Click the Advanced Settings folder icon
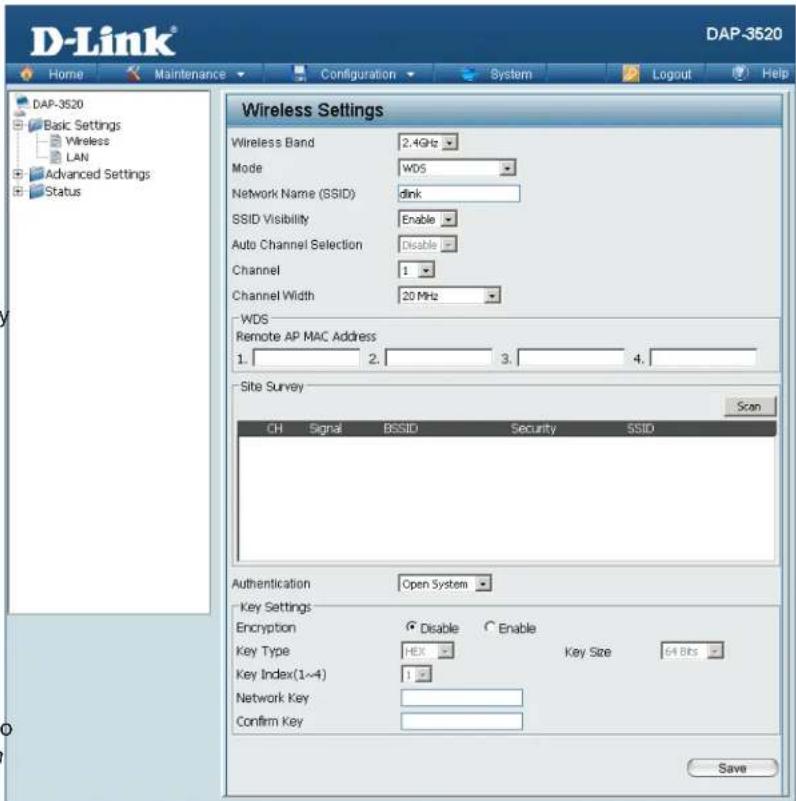The image size is (796, 801). pos(36,174)
